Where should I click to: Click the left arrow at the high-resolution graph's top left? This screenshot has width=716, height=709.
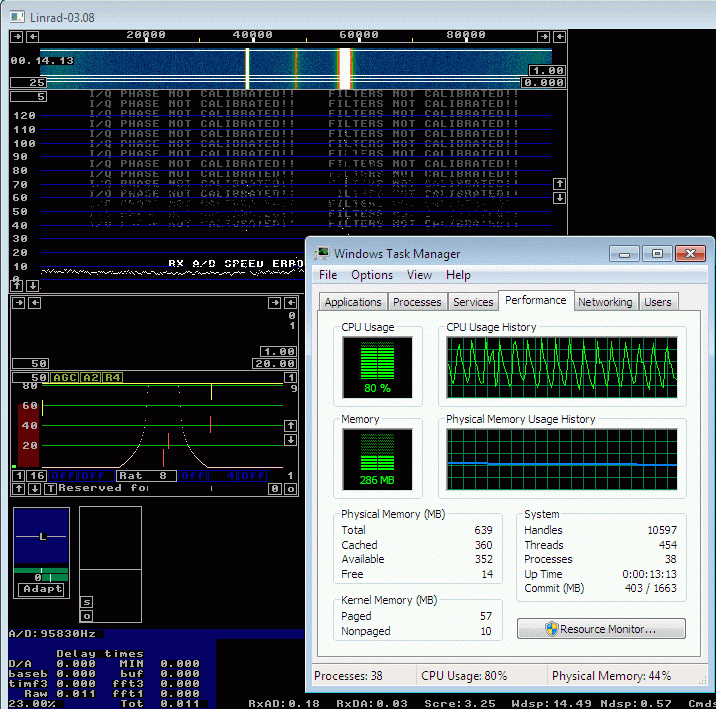34,303
